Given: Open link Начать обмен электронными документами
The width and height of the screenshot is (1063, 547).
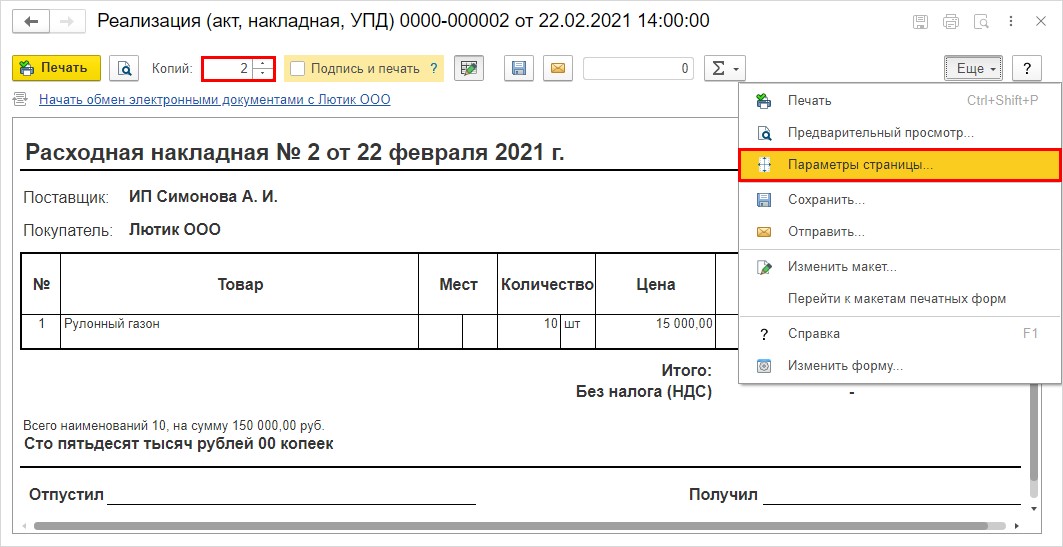Looking at the screenshot, I should [x=215, y=100].
